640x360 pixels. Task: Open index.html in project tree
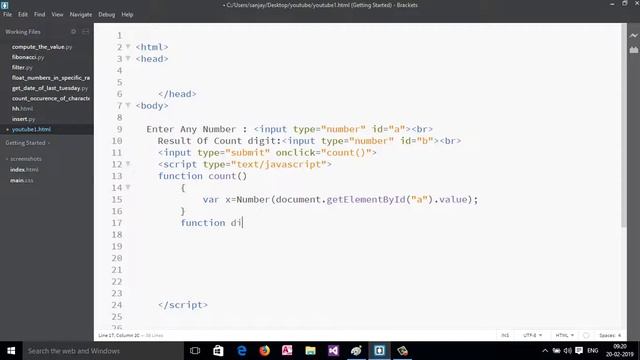[24, 169]
